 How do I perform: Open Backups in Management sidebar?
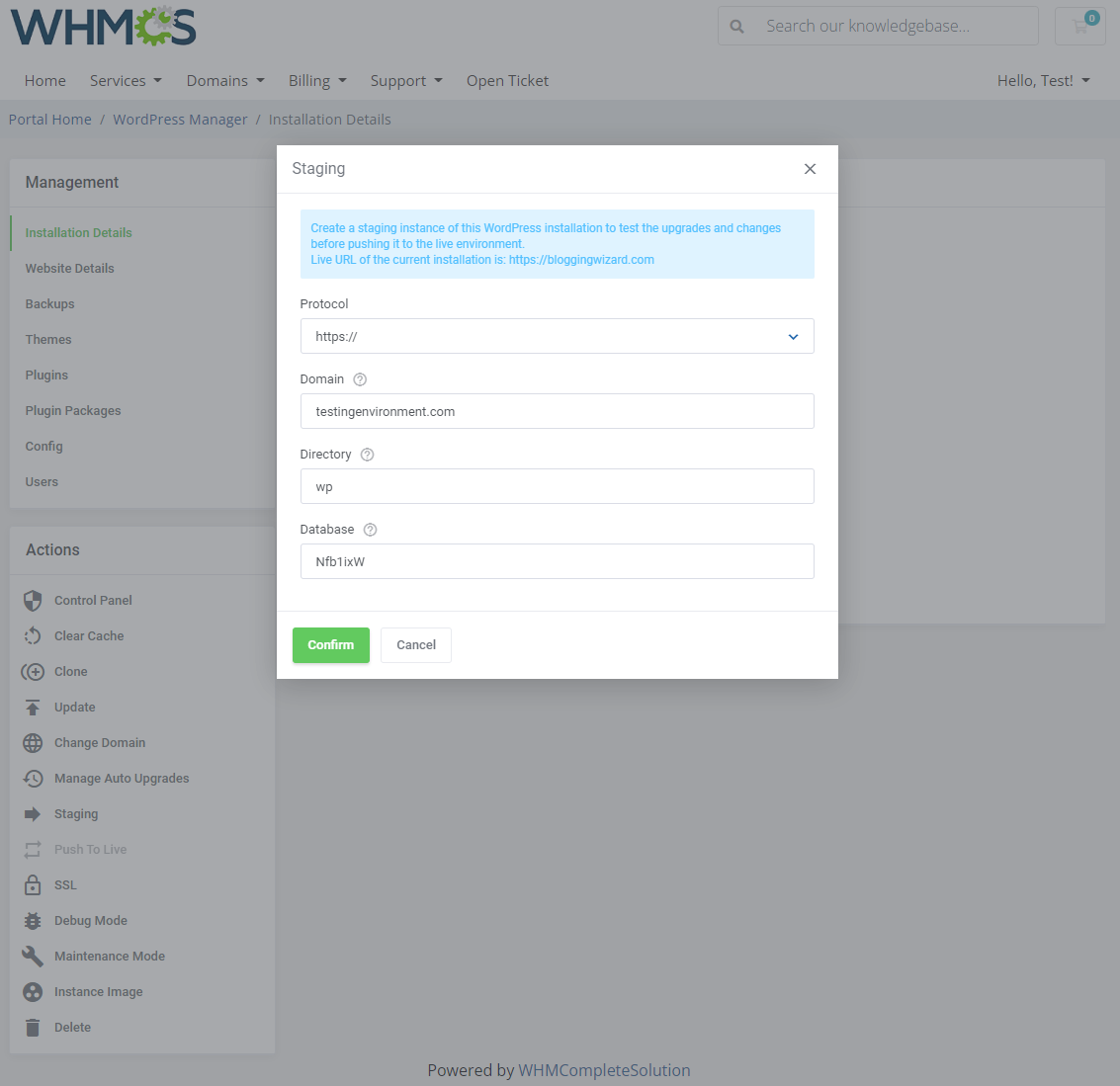tap(50, 304)
